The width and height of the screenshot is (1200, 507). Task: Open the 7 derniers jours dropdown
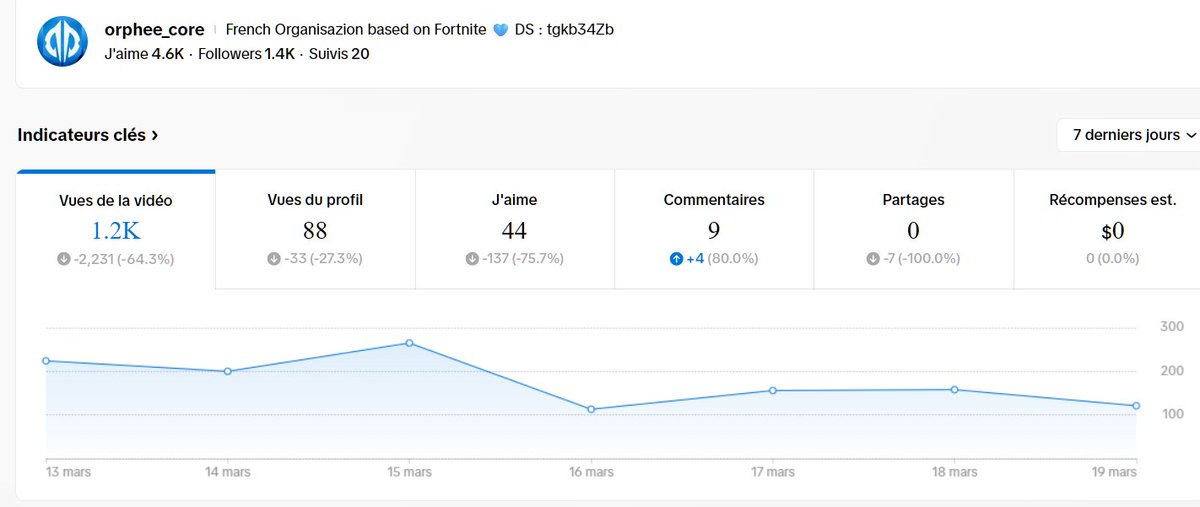1134,135
